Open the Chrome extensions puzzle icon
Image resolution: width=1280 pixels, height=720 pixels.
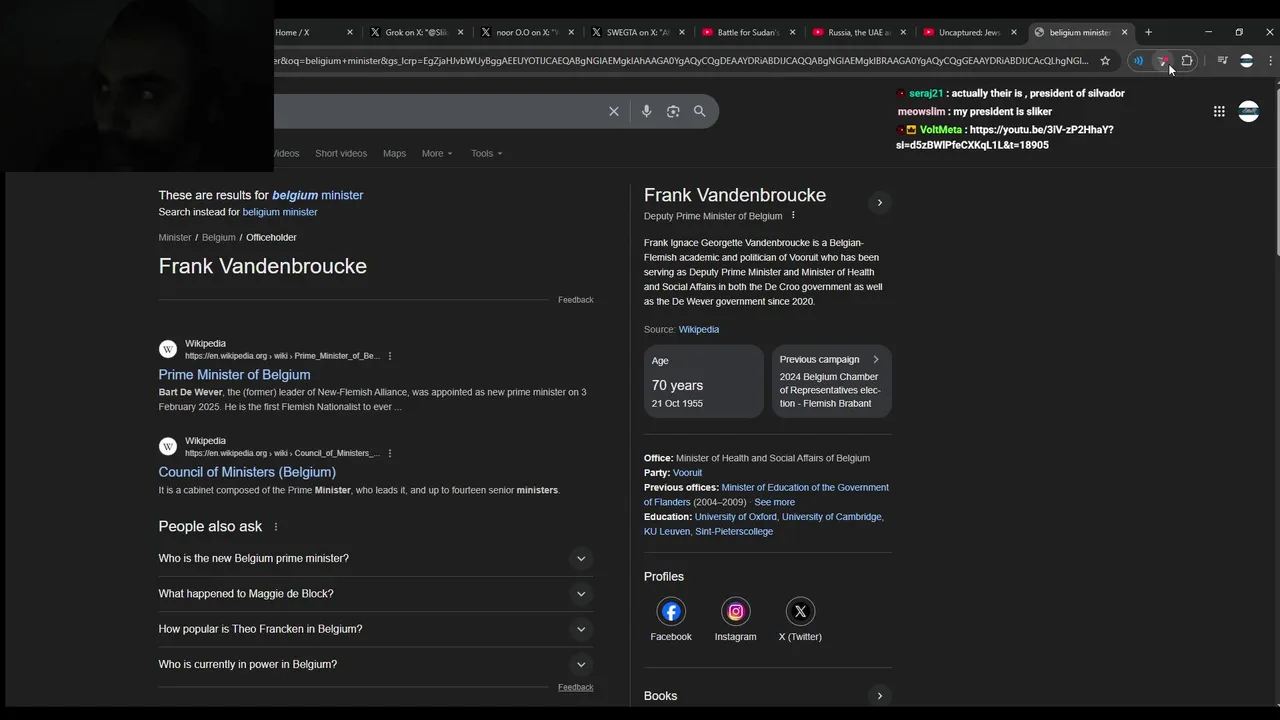pos(1187,60)
